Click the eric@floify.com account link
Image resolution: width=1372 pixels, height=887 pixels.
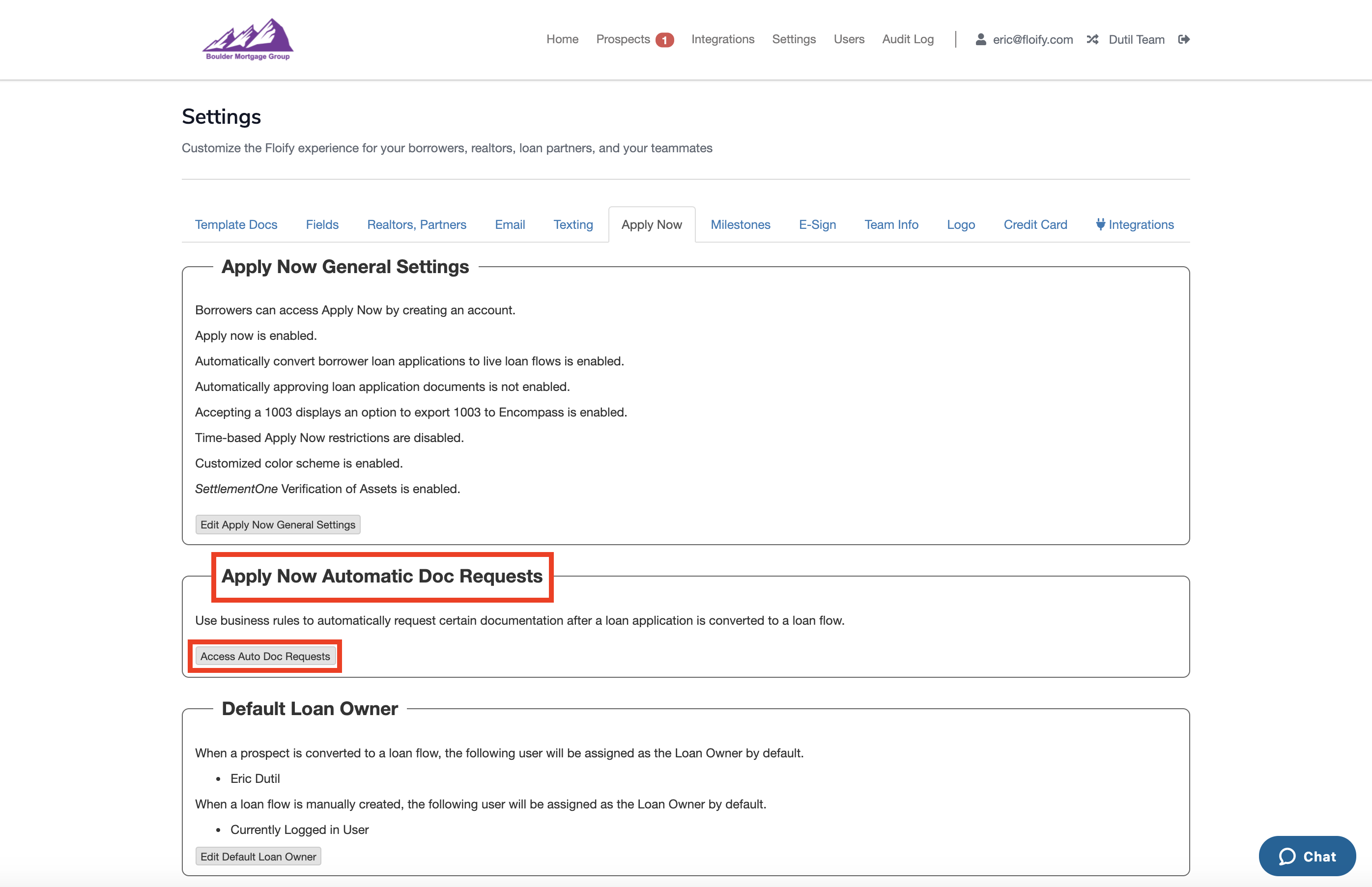tap(1032, 40)
